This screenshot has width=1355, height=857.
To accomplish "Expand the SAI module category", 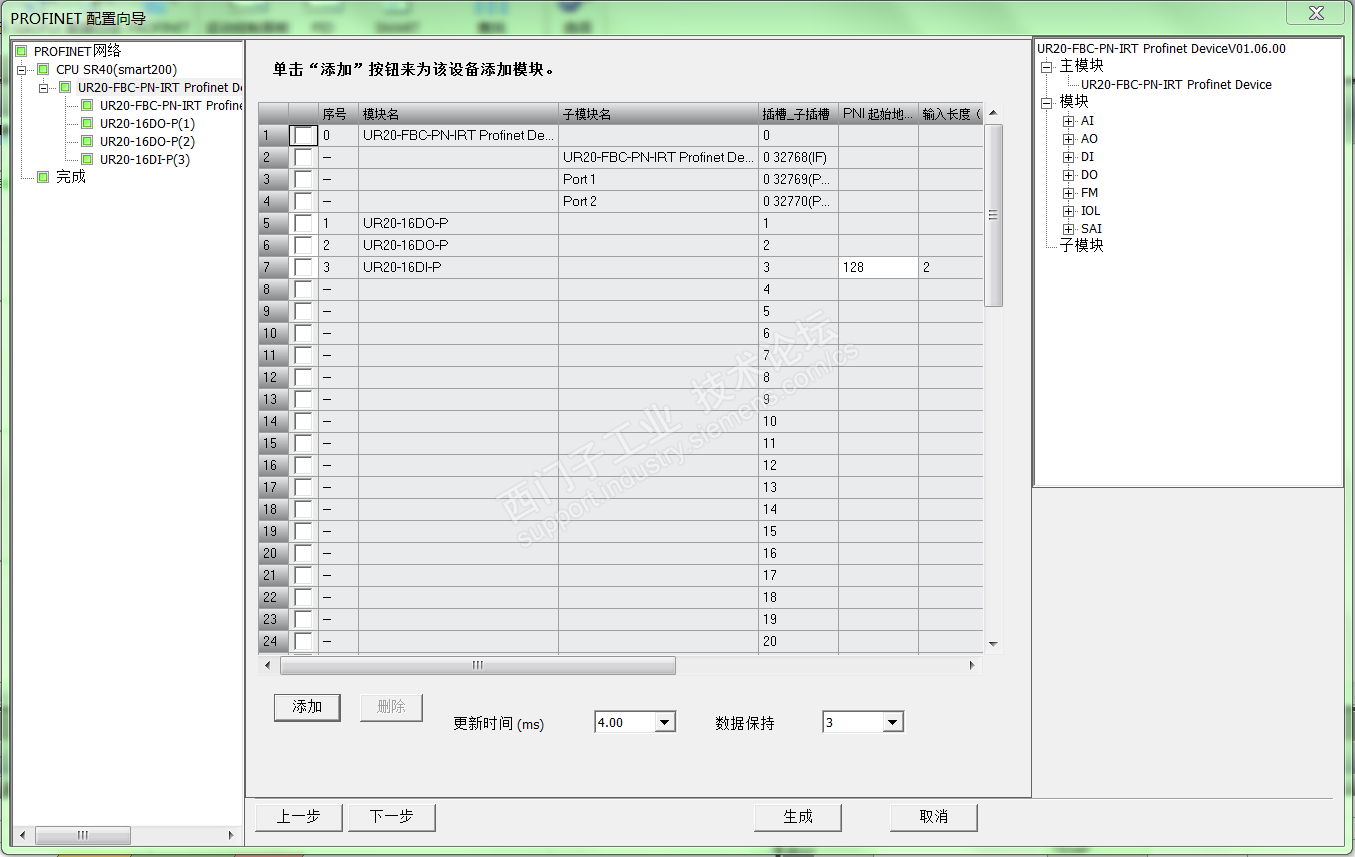I will pyautogui.click(x=1069, y=229).
